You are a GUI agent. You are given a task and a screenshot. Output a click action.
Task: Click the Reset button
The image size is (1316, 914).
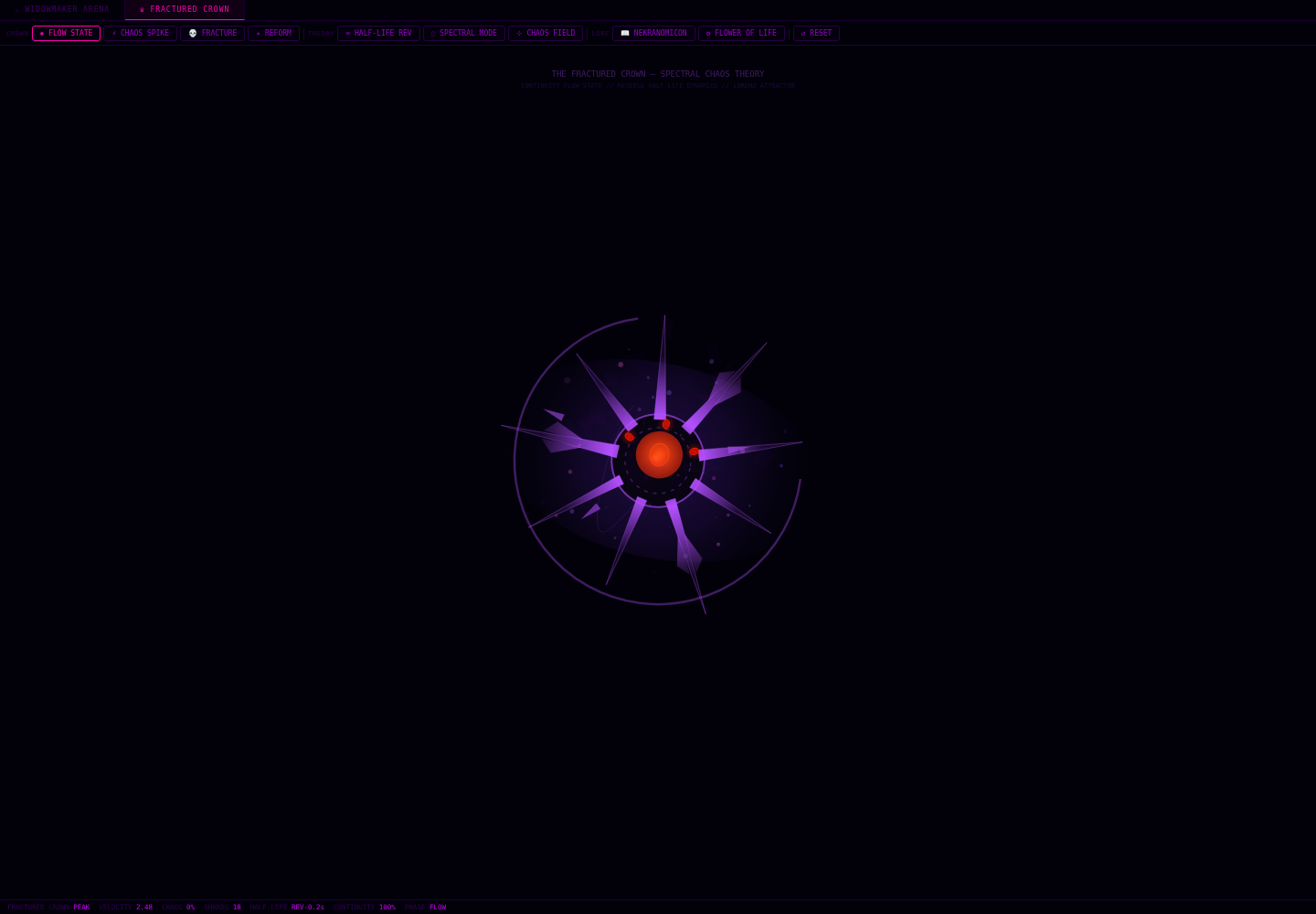tap(816, 33)
